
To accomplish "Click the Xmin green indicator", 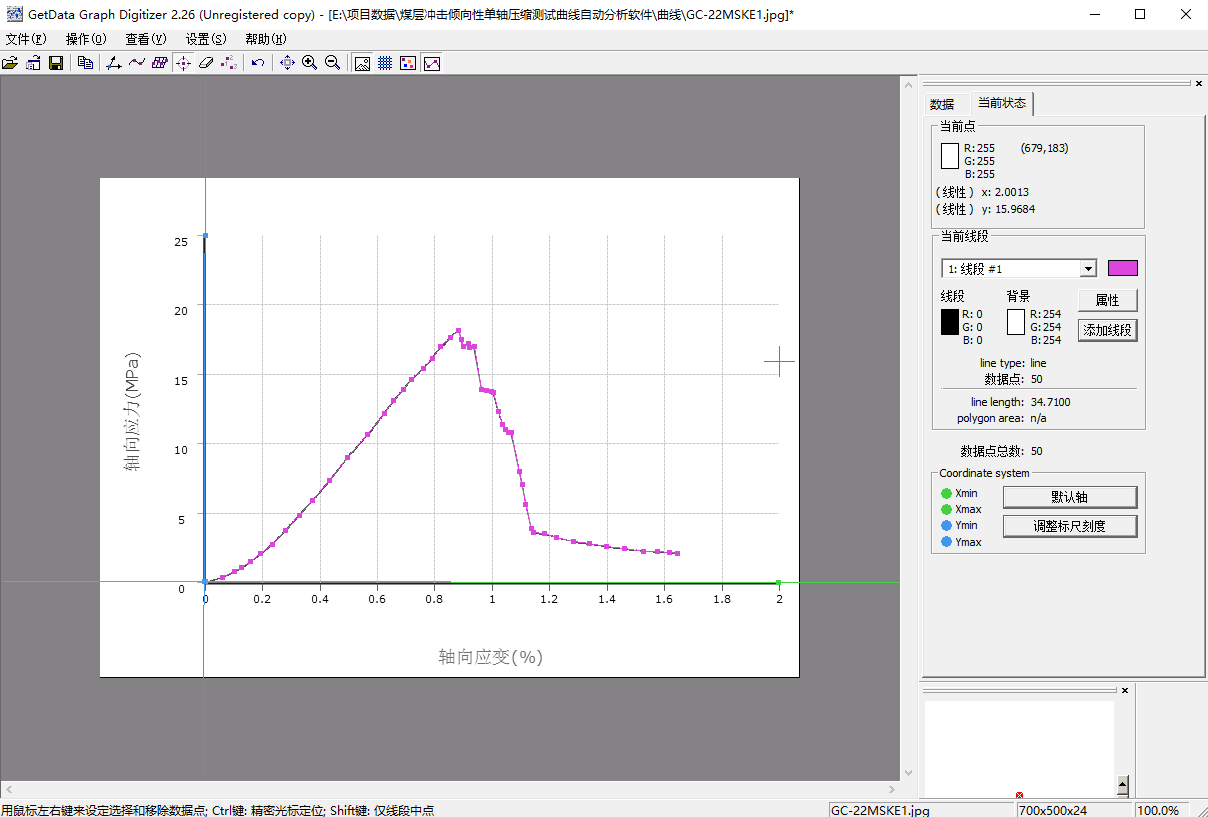I will tap(946, 493).
